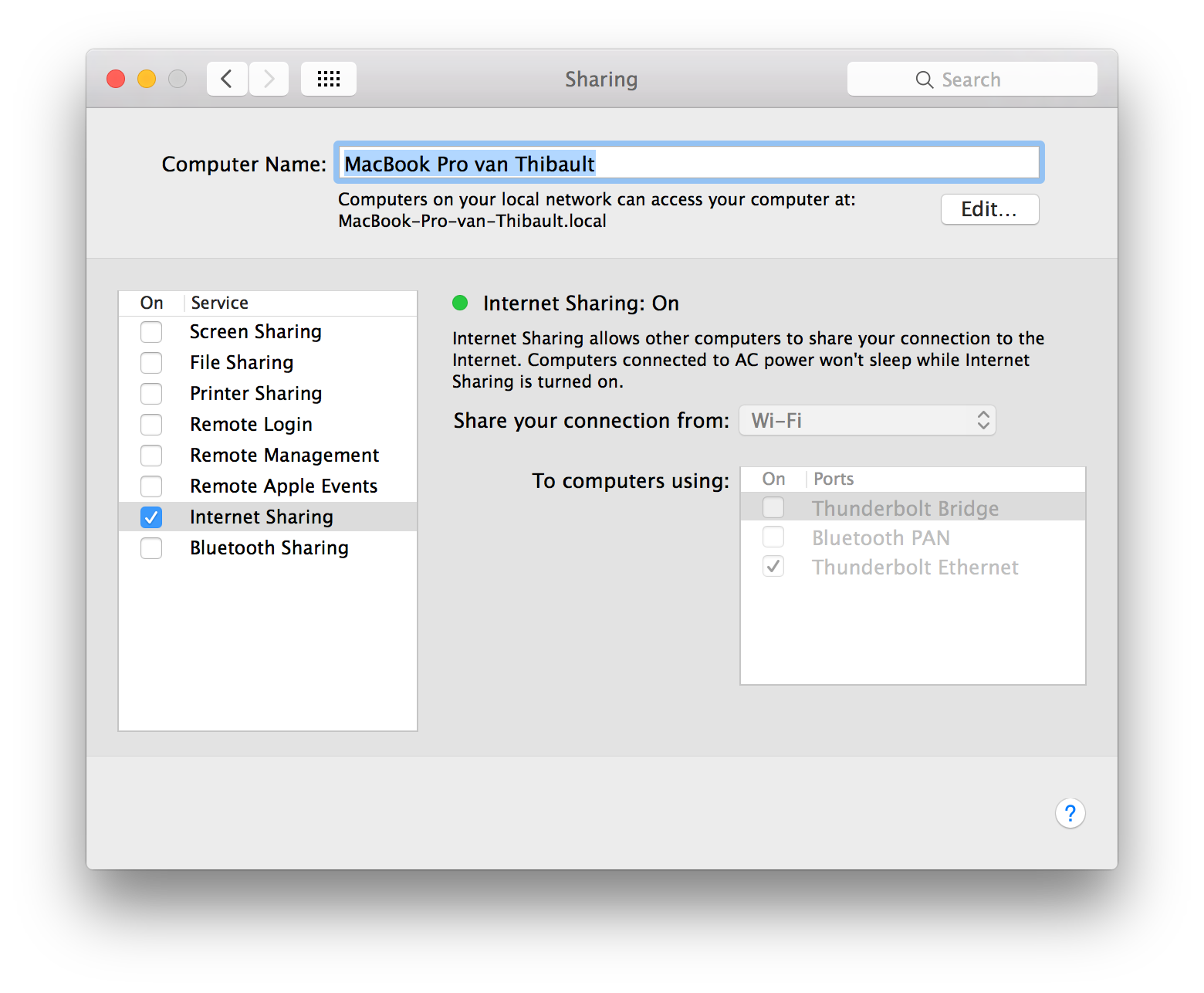
Task: Select the Screen Sharing service row
Action: [268, 332]
